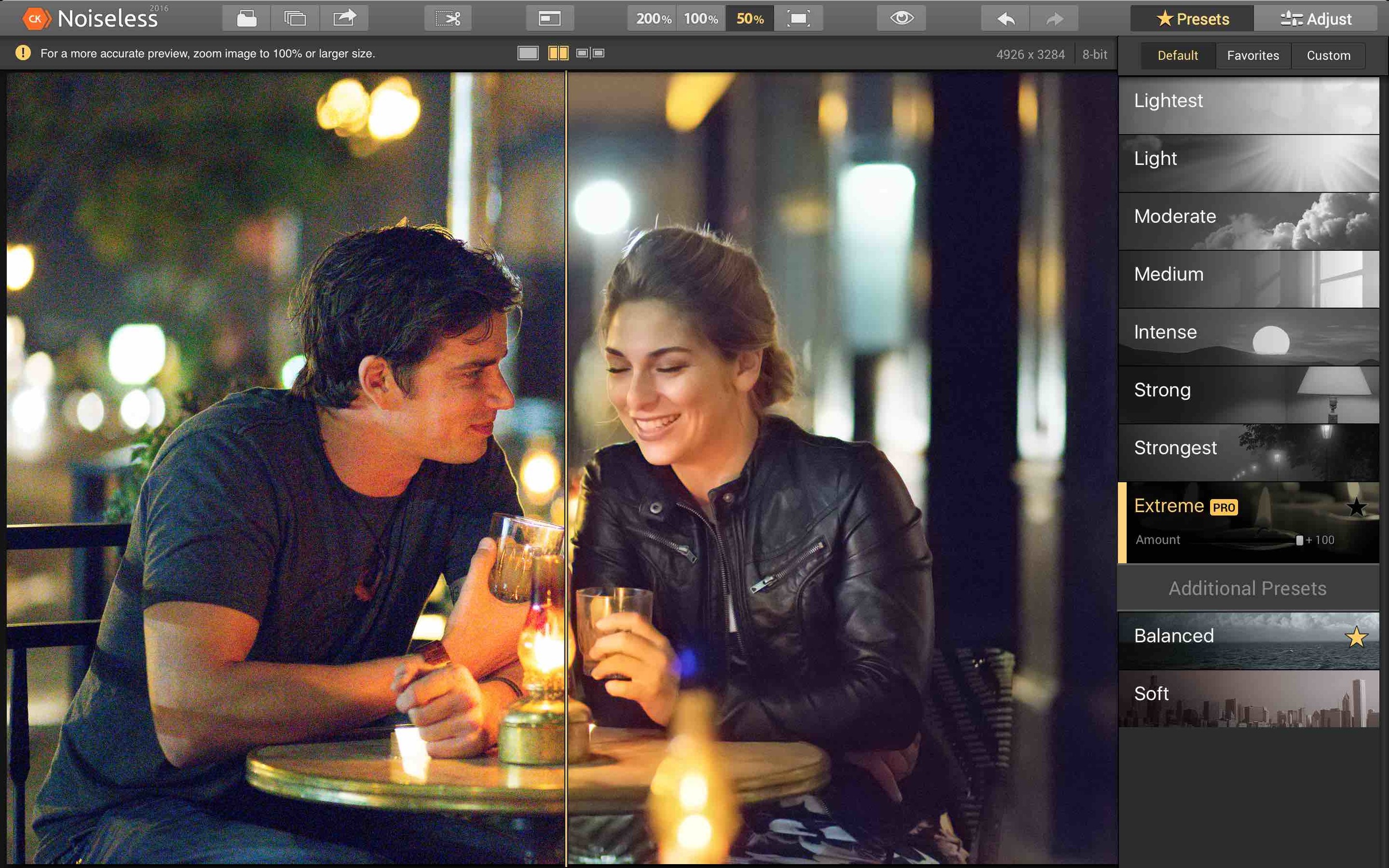Select the Default presets tab

[1178, 56]
